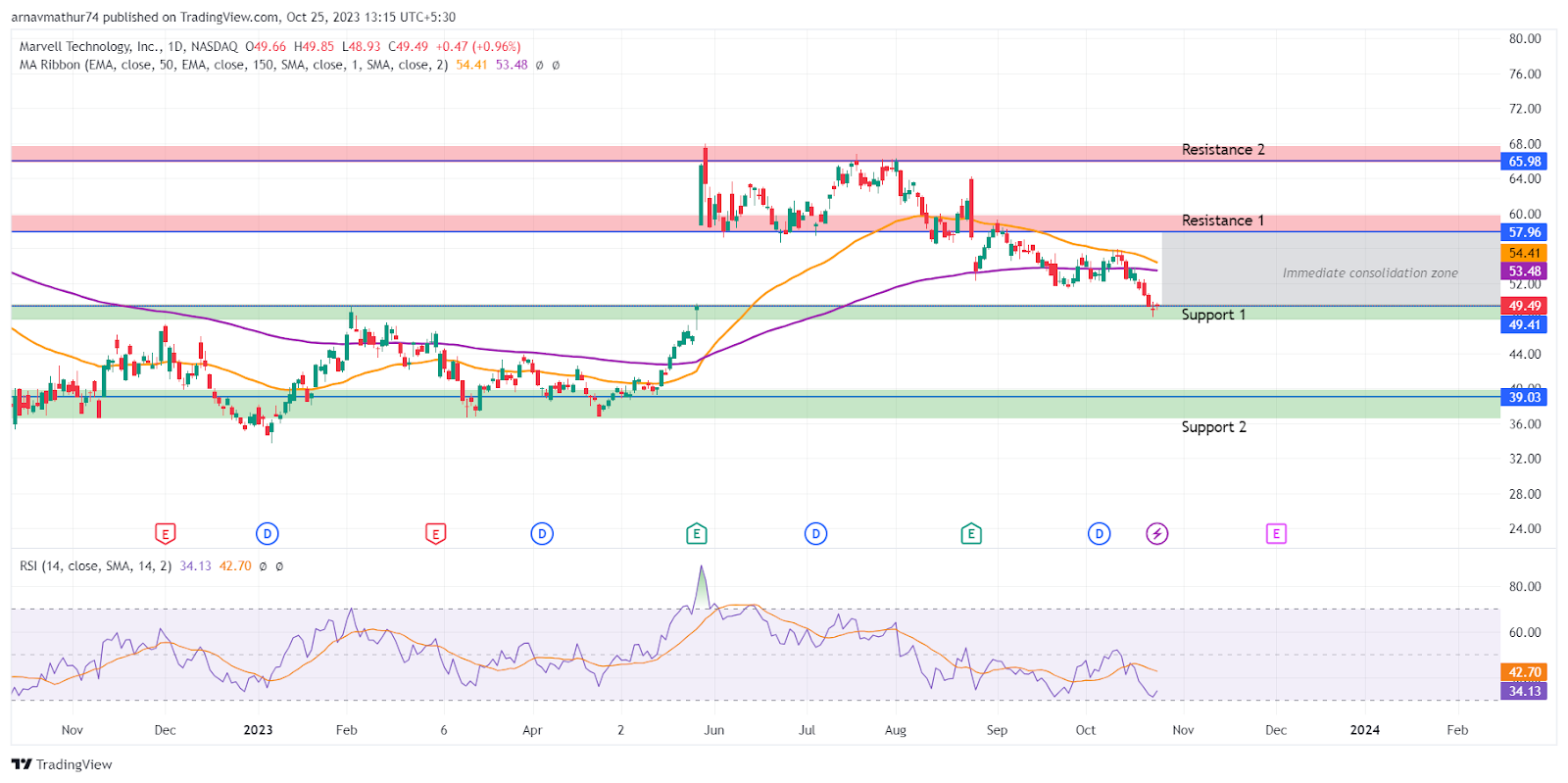This screenshot has height=783, width=1568.
Task: Open the green earnings marker before Jun
Action: point(697,534)
